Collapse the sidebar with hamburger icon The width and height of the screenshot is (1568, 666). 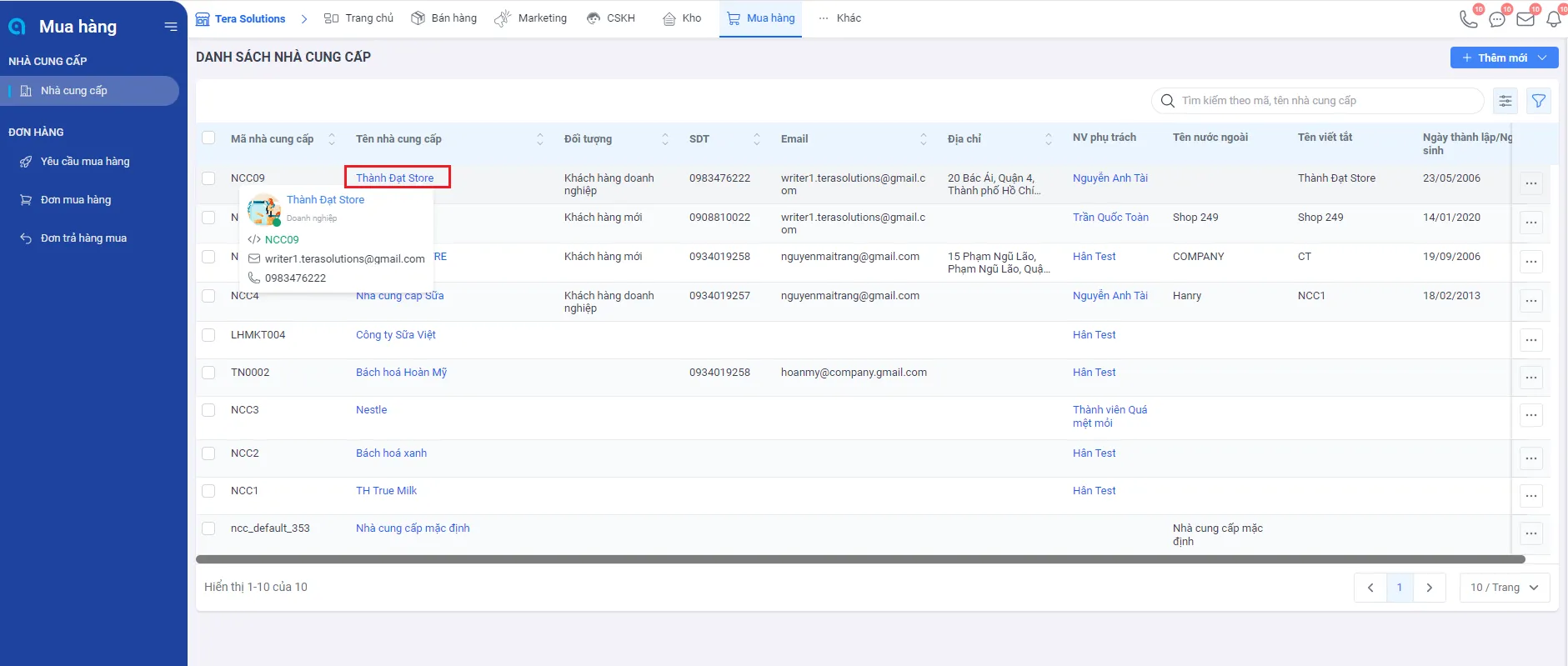point(171,27)
